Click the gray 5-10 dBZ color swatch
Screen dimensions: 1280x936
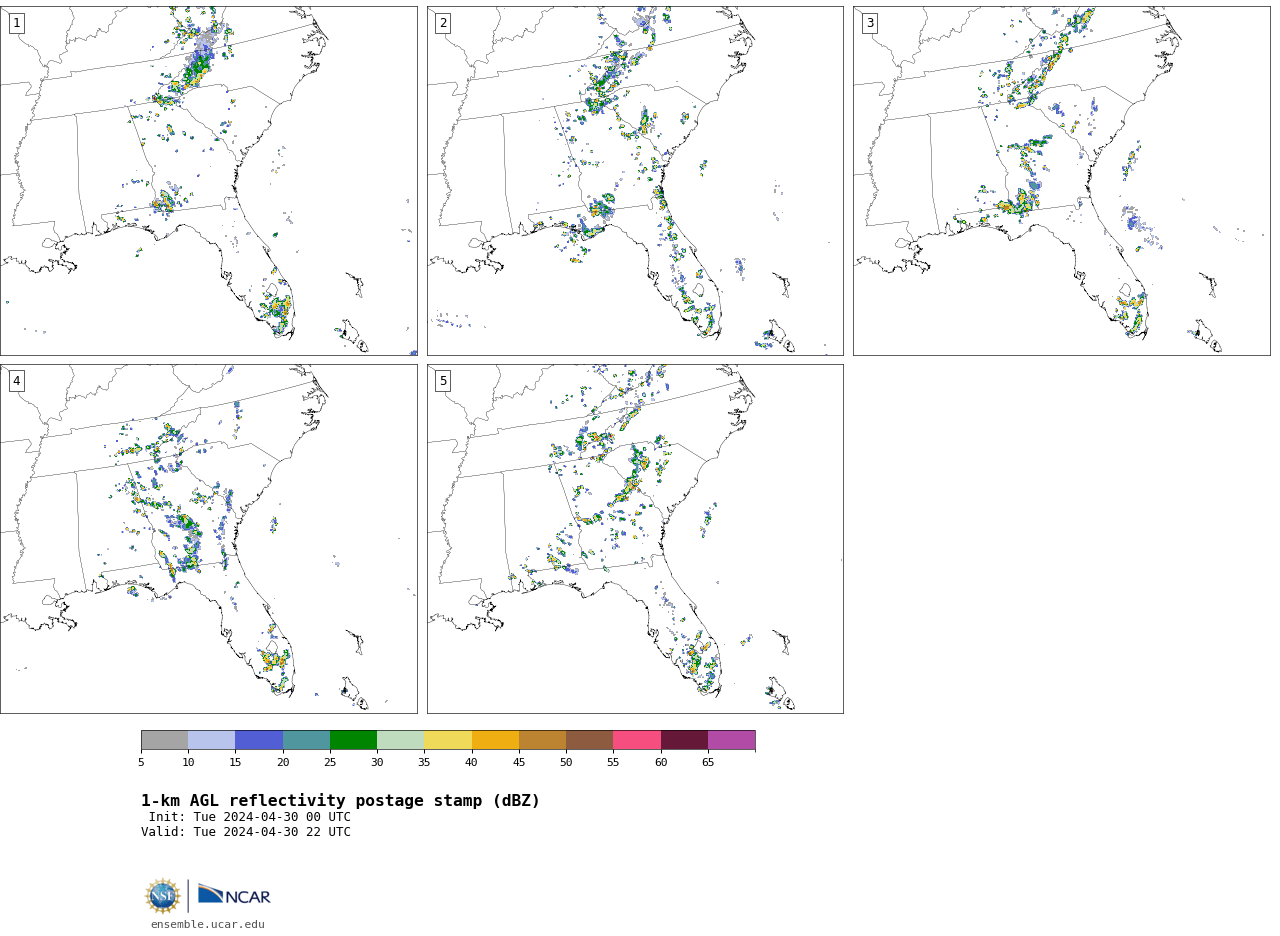coord(164,740)
